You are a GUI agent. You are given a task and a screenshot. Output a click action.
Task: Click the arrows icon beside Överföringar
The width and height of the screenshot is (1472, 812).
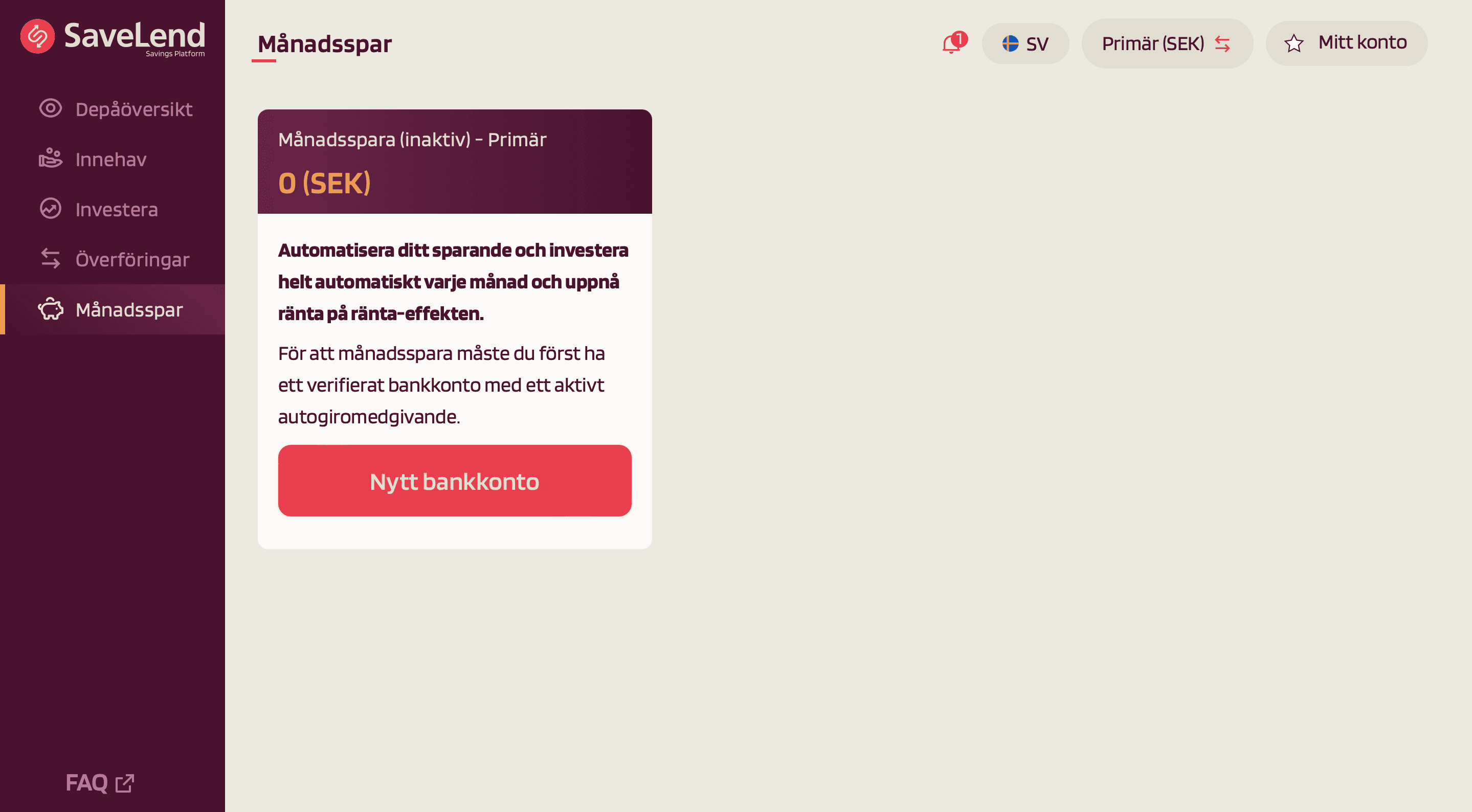pyautogui.click(x=50, y=259)
